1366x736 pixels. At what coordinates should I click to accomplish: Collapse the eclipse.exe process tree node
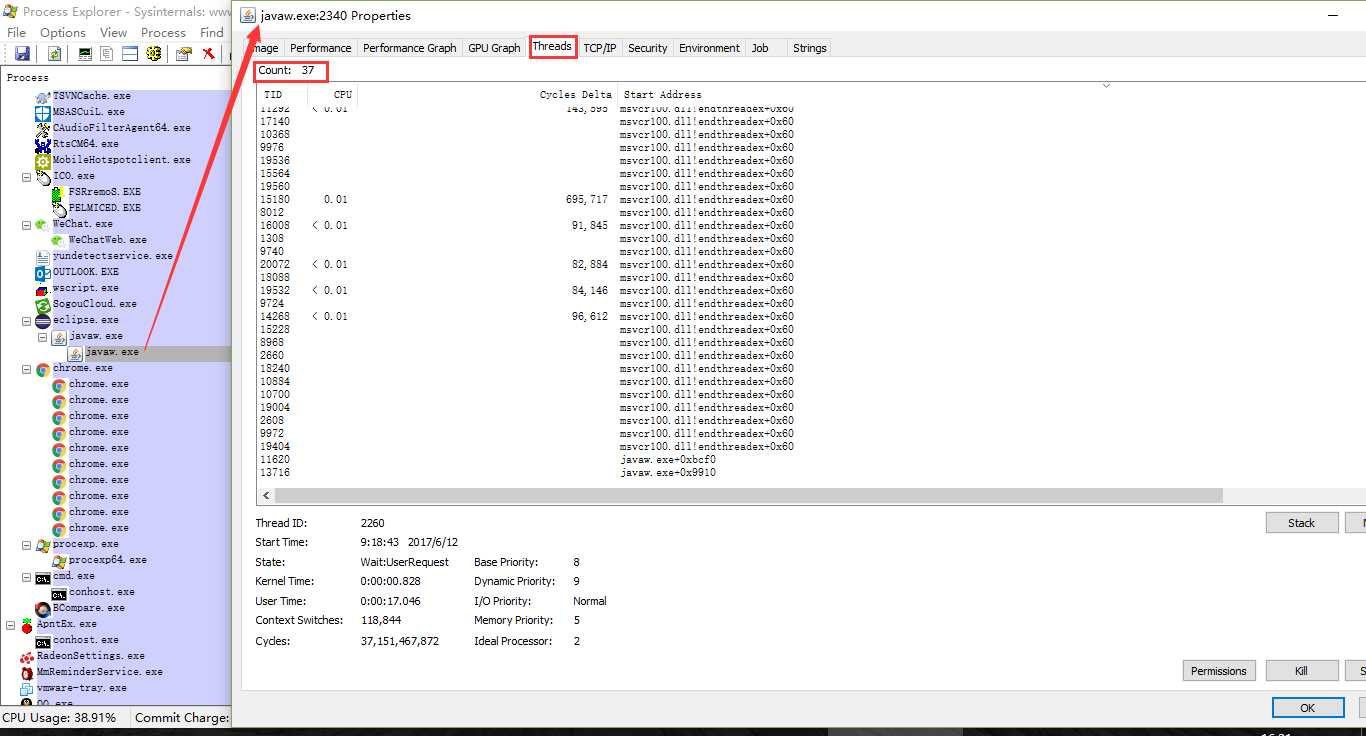point(27,320)
